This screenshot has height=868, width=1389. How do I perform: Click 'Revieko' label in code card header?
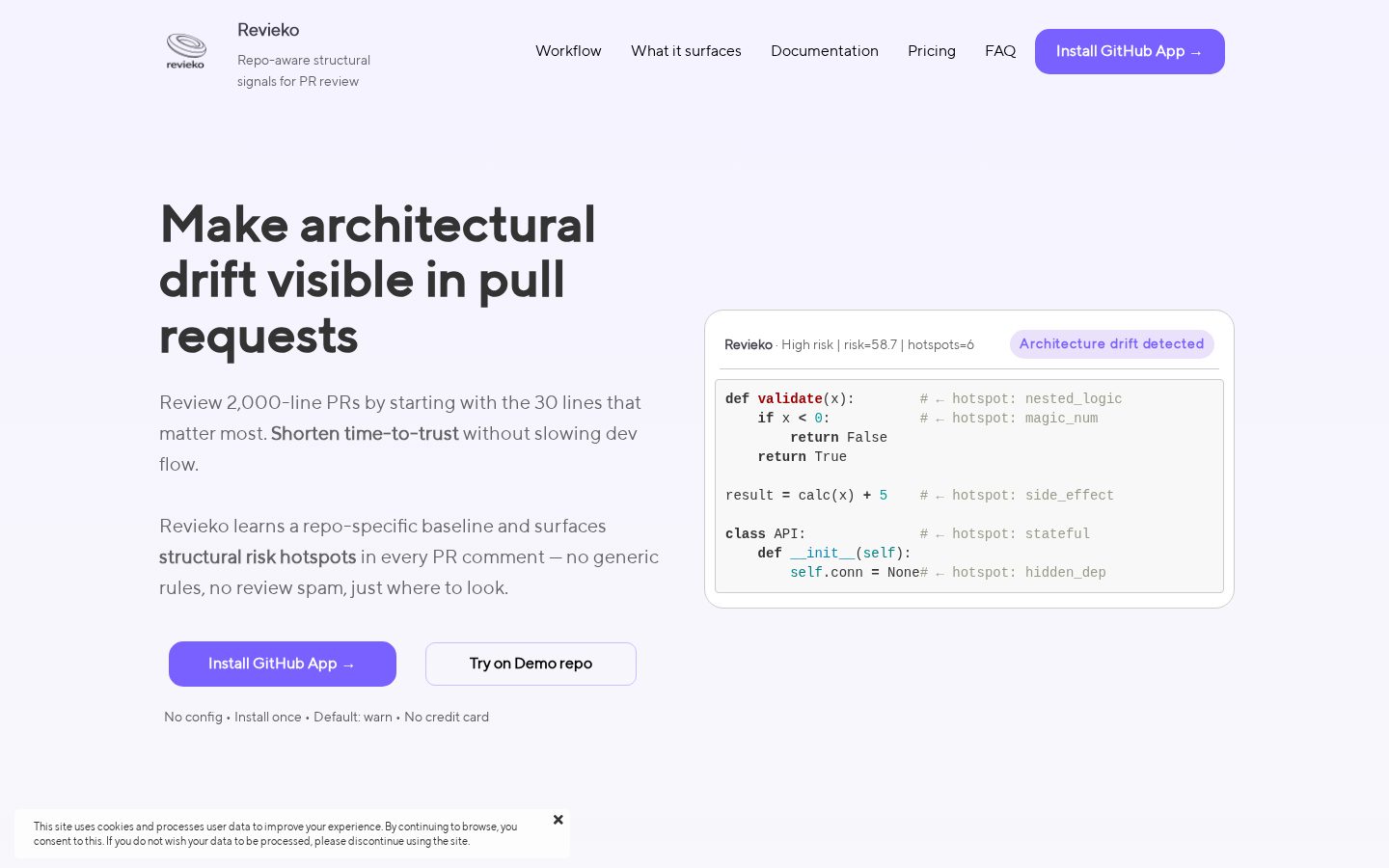(749, 344)
